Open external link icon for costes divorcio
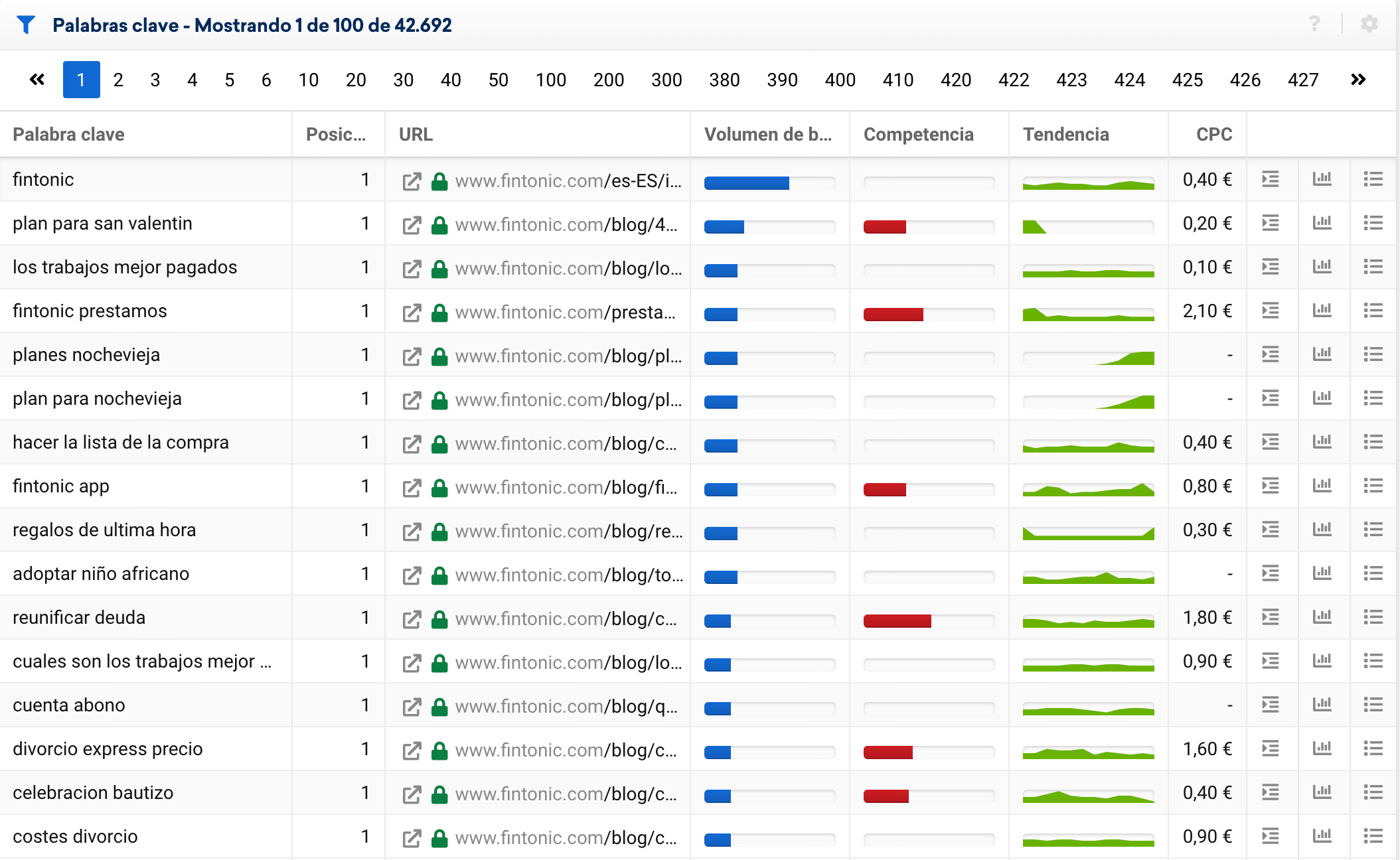 (412, 837)
